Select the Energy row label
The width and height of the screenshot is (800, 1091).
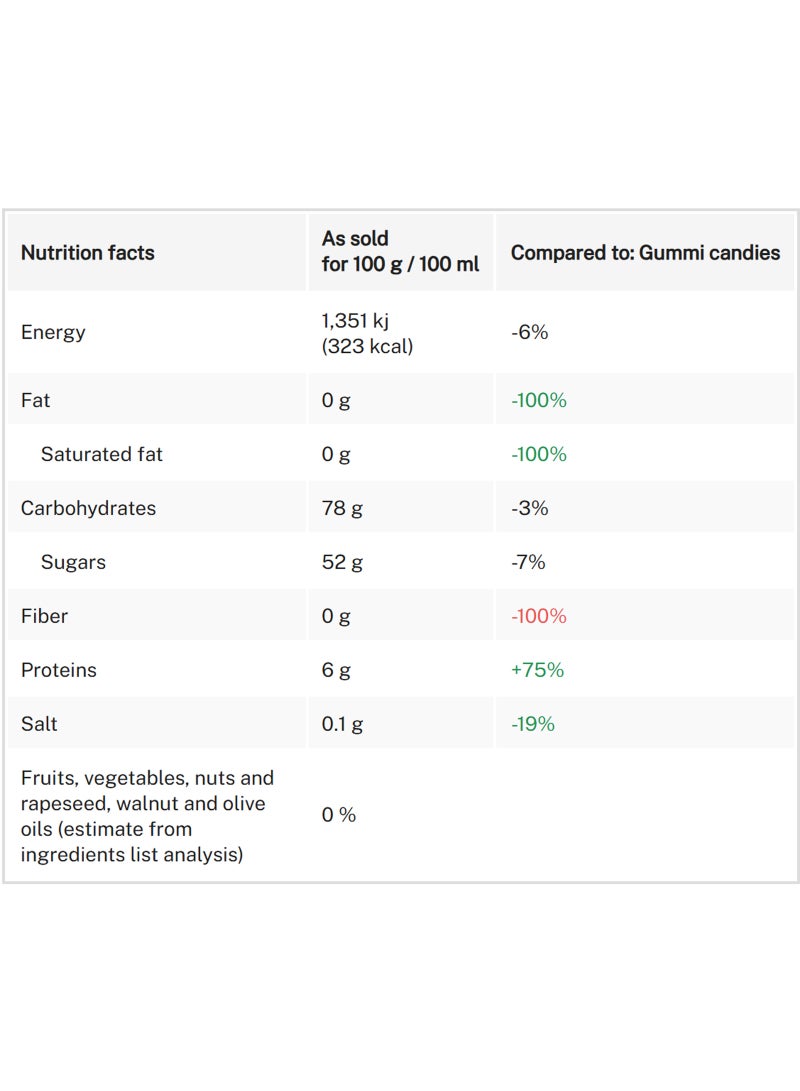click(53, 332)
